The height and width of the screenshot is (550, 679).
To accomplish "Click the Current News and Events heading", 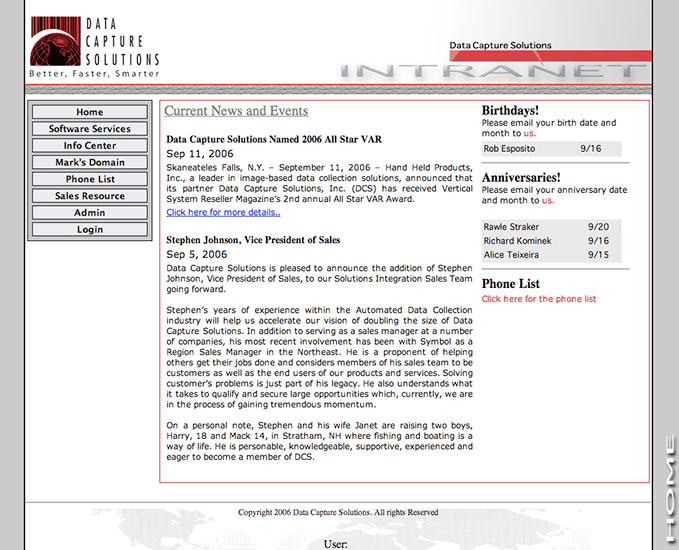I will click(x=236, y=111).
